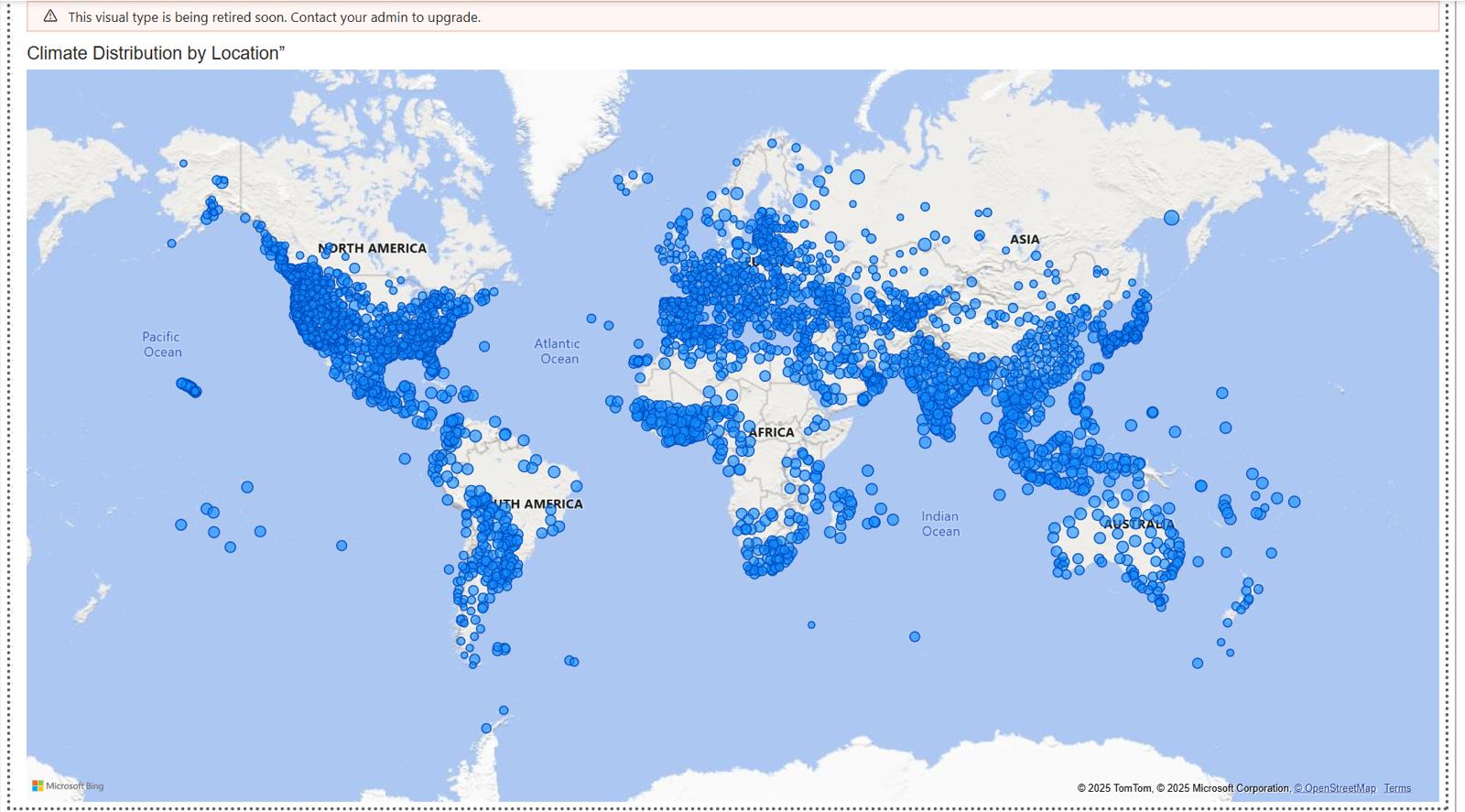The height and width of the screenshot is (812, 1465).
Task: Click the Indian Ocean label
Action: pyautogui.click(x=940, y=524)
